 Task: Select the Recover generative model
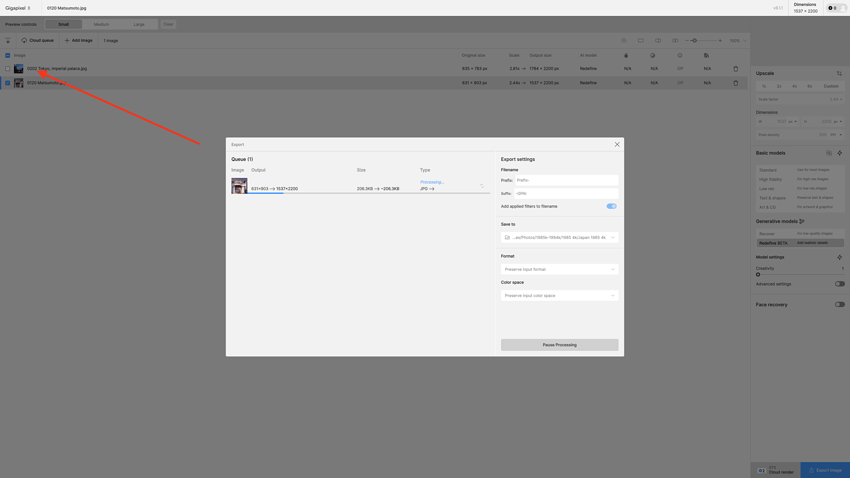point(800,234)
